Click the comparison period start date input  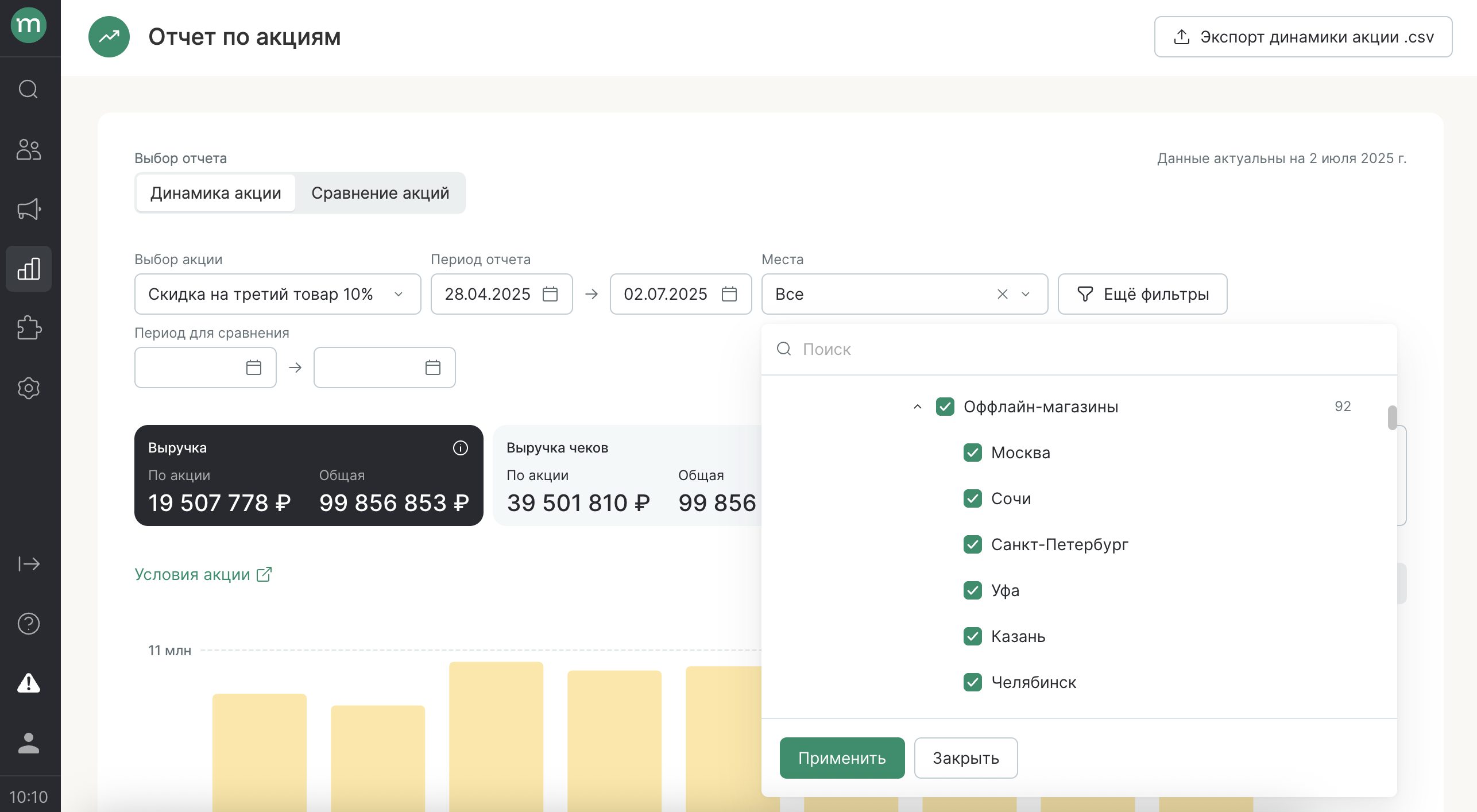click(206, 368)
